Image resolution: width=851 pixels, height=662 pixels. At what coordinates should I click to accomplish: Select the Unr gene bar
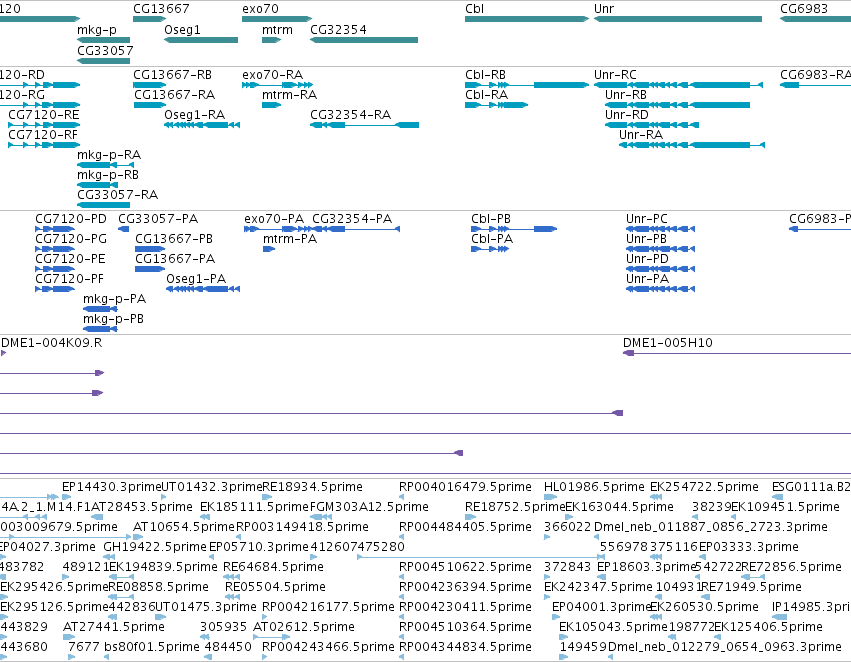678,19
